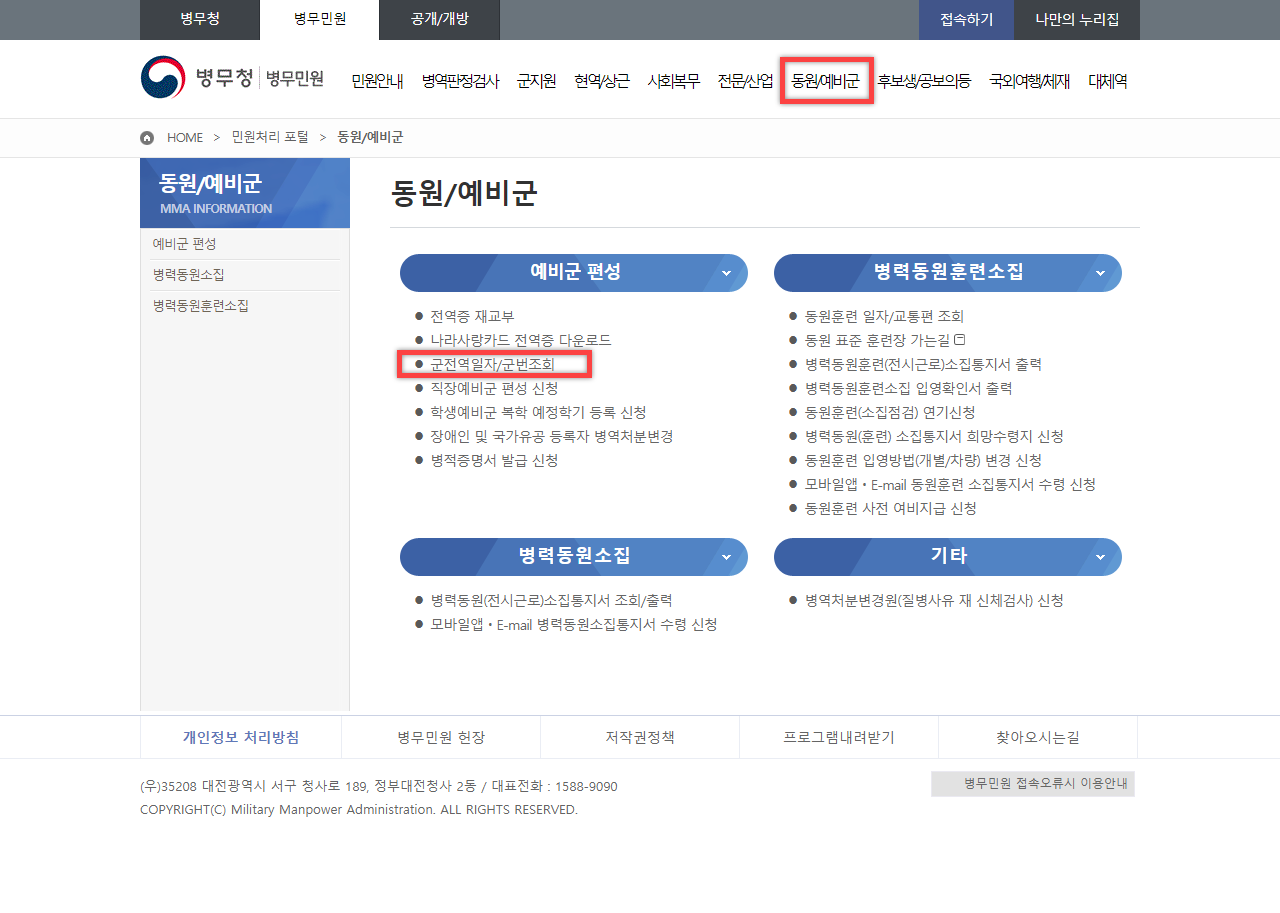This screenshot has height=913, width=1280.
Task: Click the 접속하기 login button
Action: 966,20
